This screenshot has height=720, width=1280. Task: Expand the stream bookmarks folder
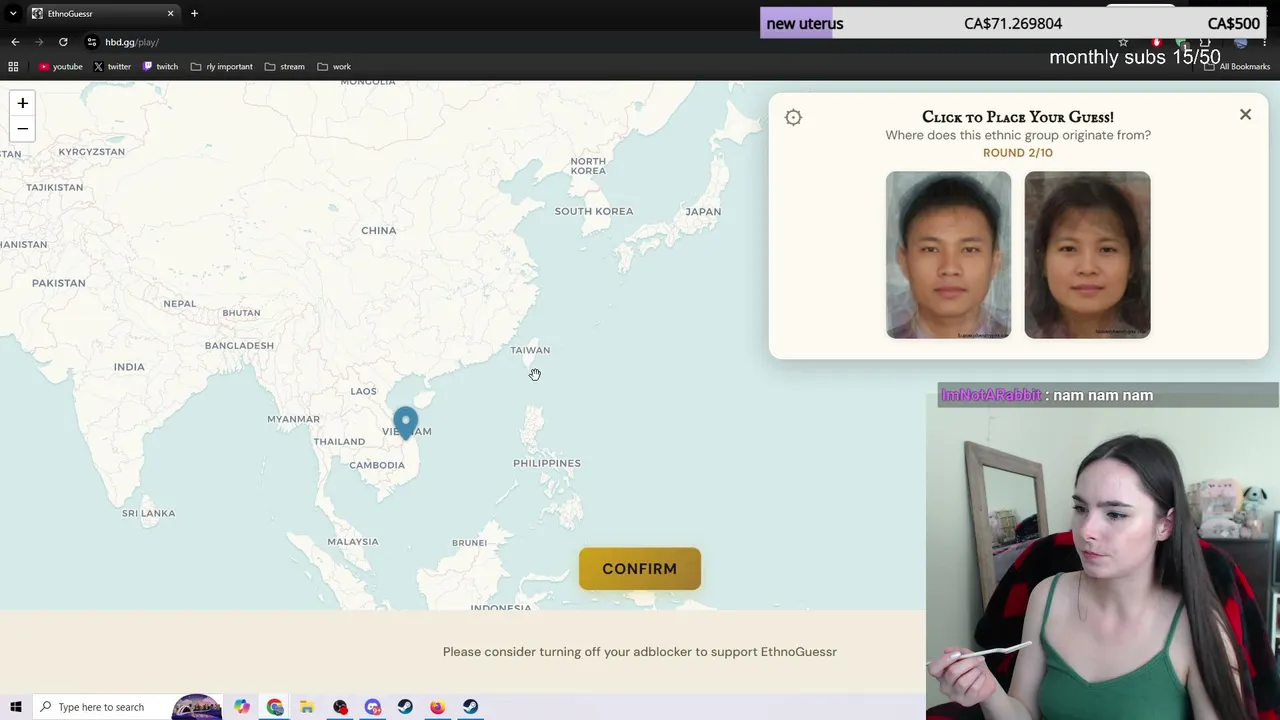[284, 67]
